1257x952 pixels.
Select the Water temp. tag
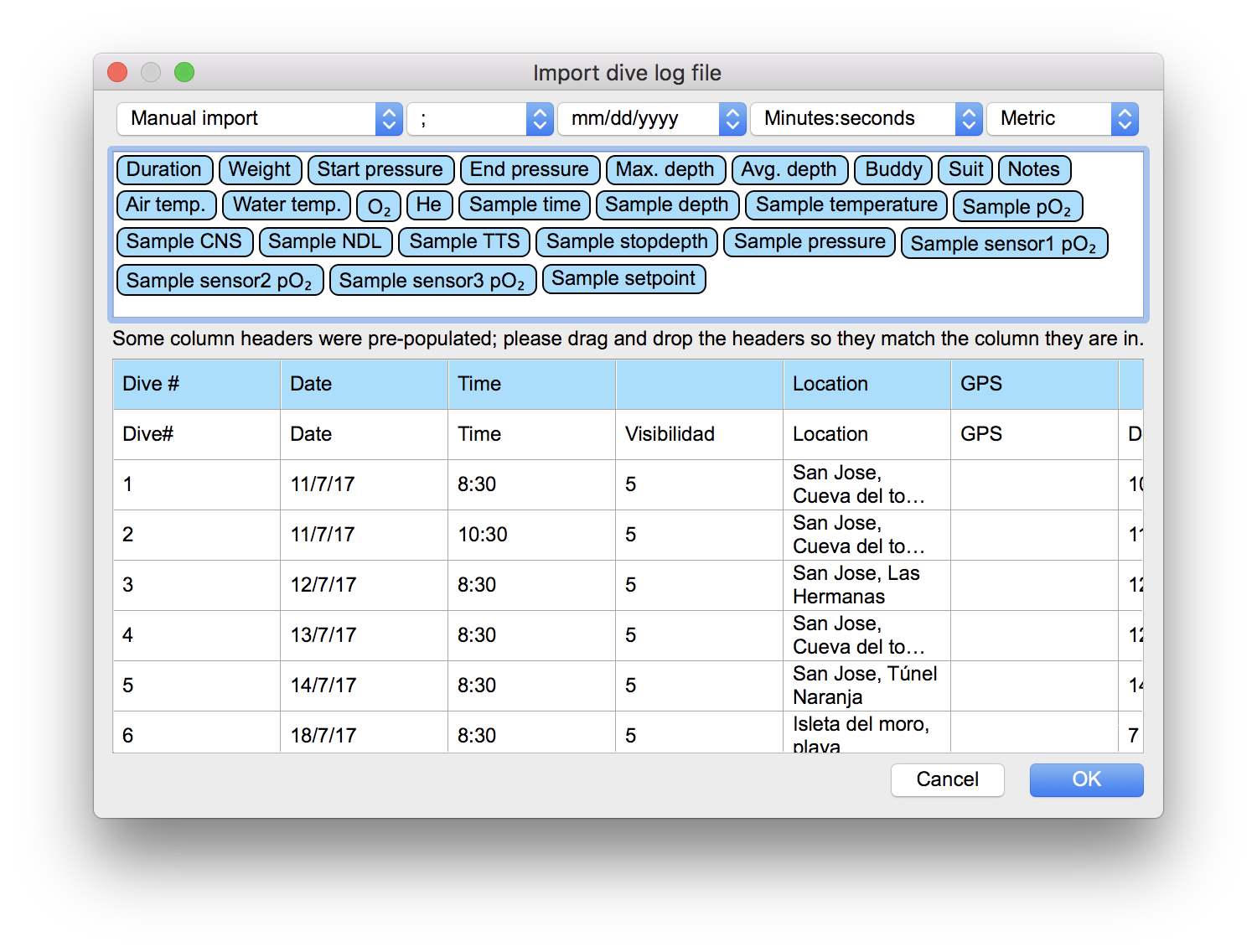[286, 204]
